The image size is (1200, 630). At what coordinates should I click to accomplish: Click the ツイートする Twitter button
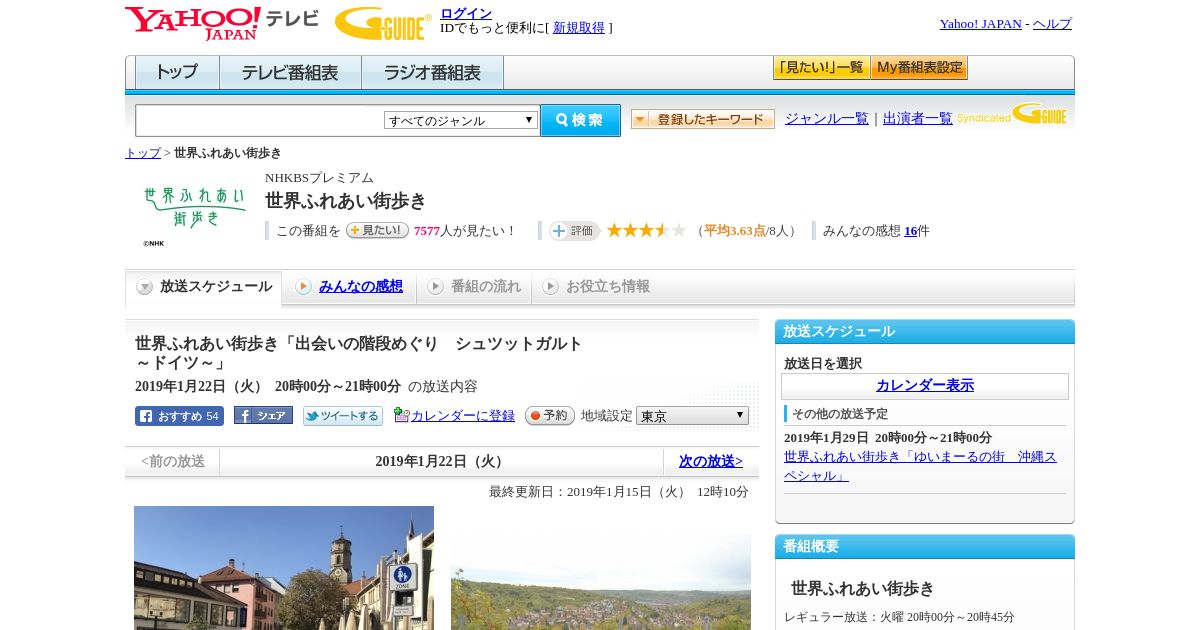coord(343,416)
